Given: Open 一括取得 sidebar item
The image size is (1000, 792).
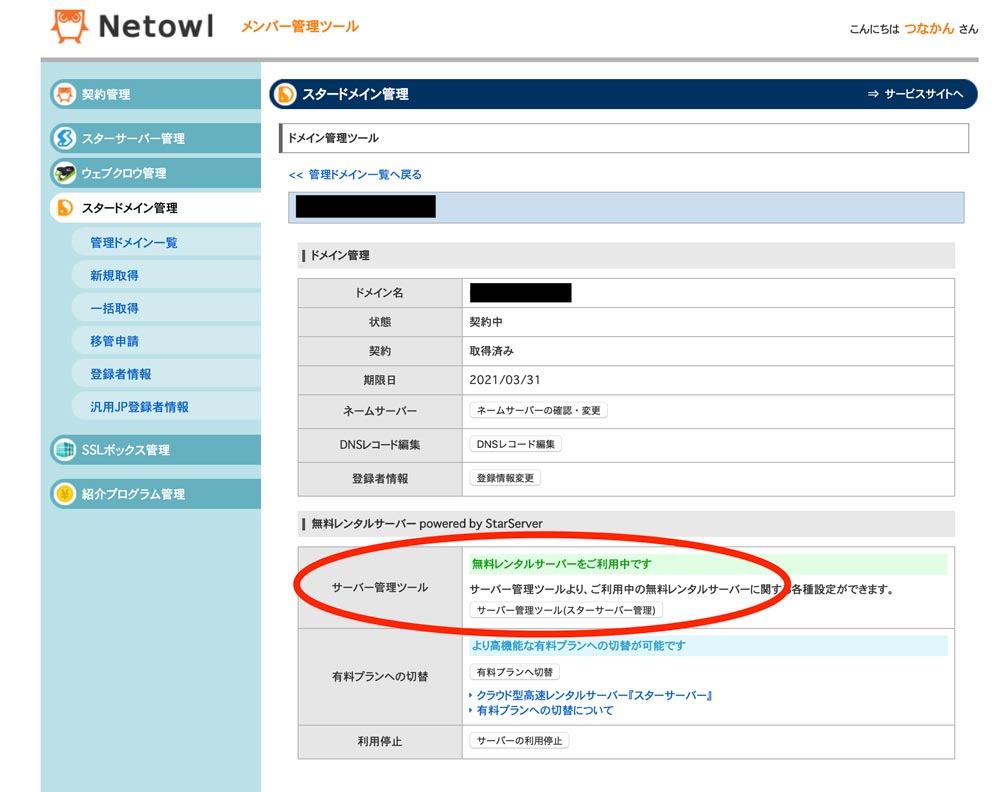Looking at the screenshot, I should [114, 308].
